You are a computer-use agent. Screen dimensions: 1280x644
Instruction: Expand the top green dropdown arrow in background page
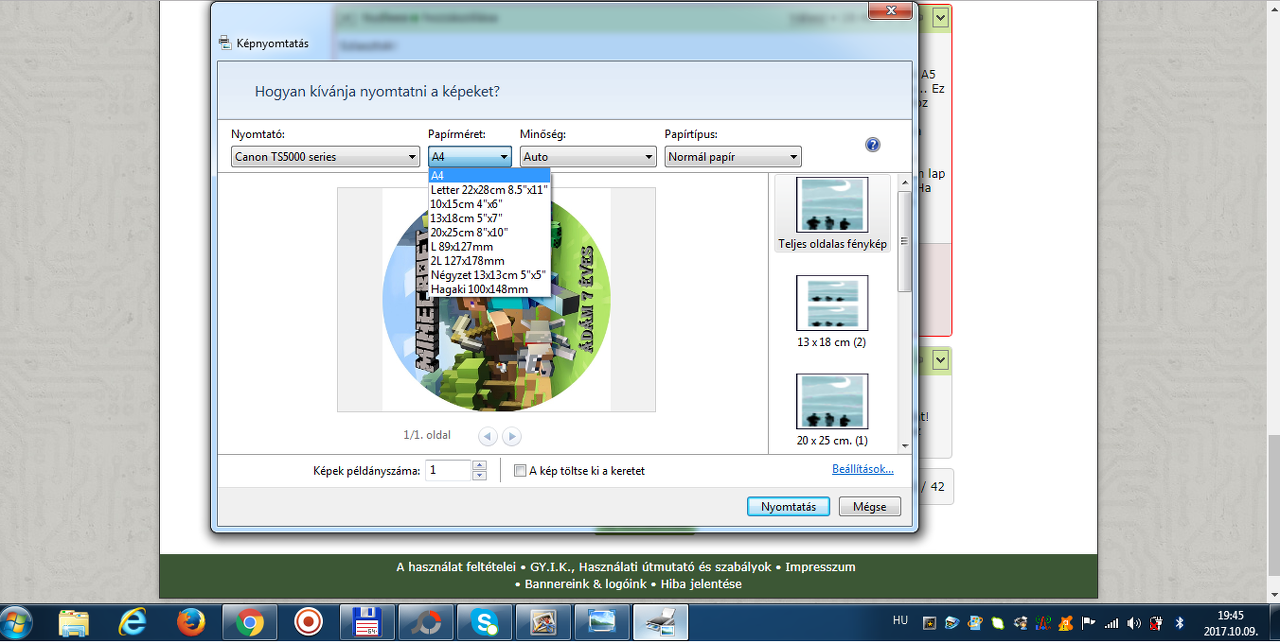point(940,18)
